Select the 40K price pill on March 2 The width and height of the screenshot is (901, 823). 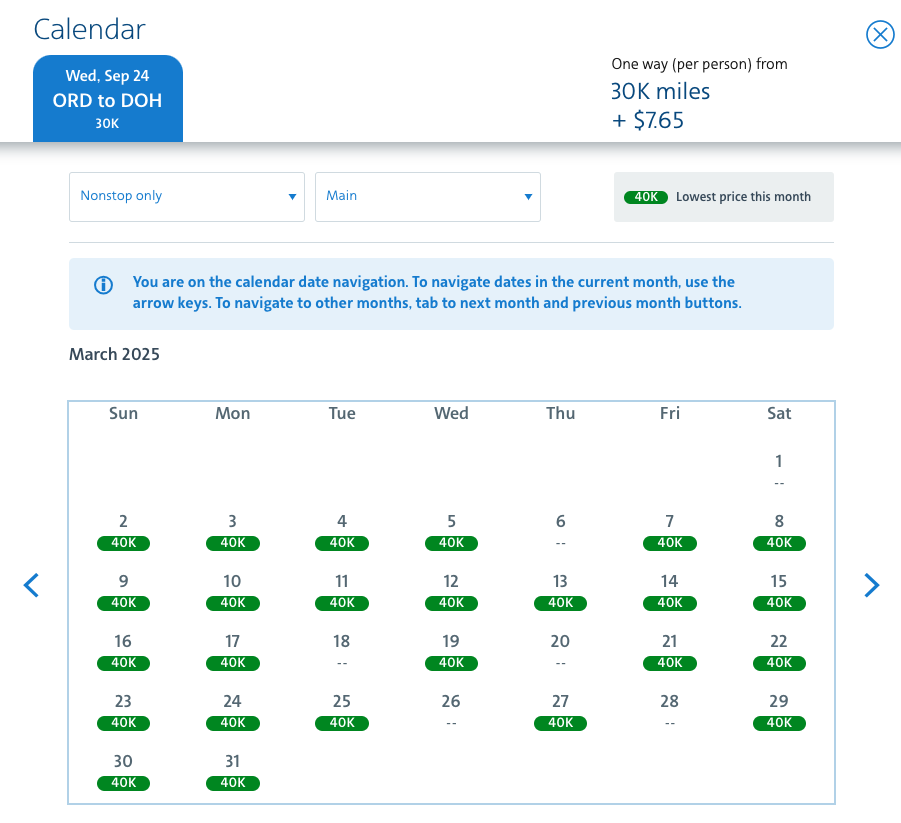[123, 543]
